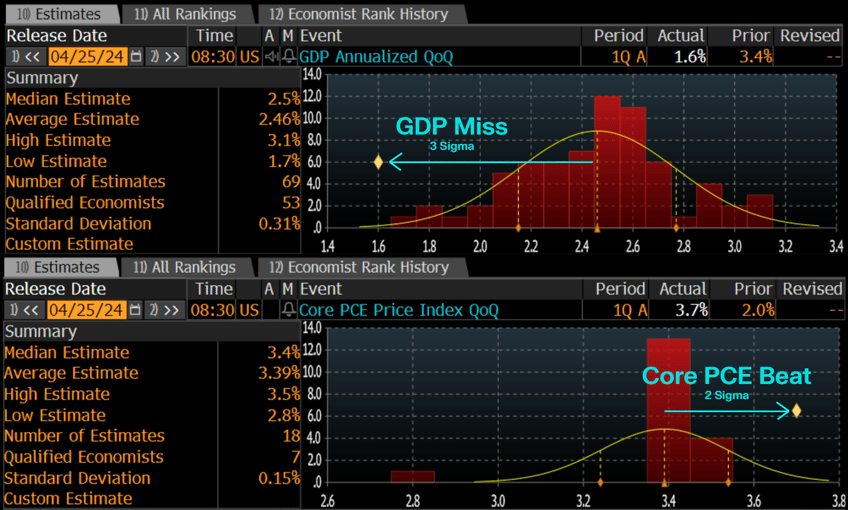
Task: Select Number of Estimates row showing 69
Action: (x=153, y=182)
